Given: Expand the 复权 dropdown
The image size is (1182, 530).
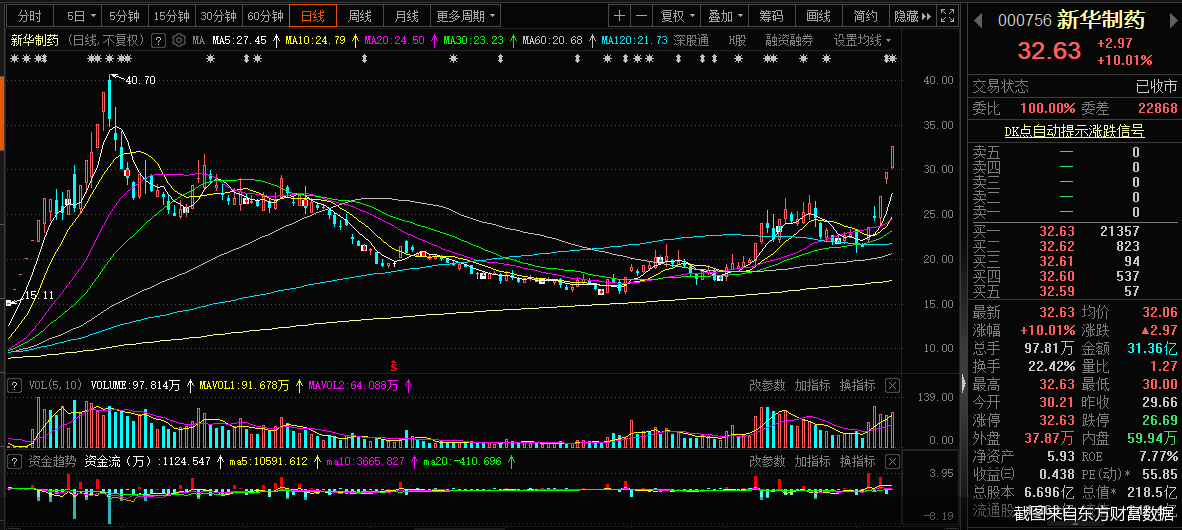Looking at the screenshot, I should click(x=679, y=16).
